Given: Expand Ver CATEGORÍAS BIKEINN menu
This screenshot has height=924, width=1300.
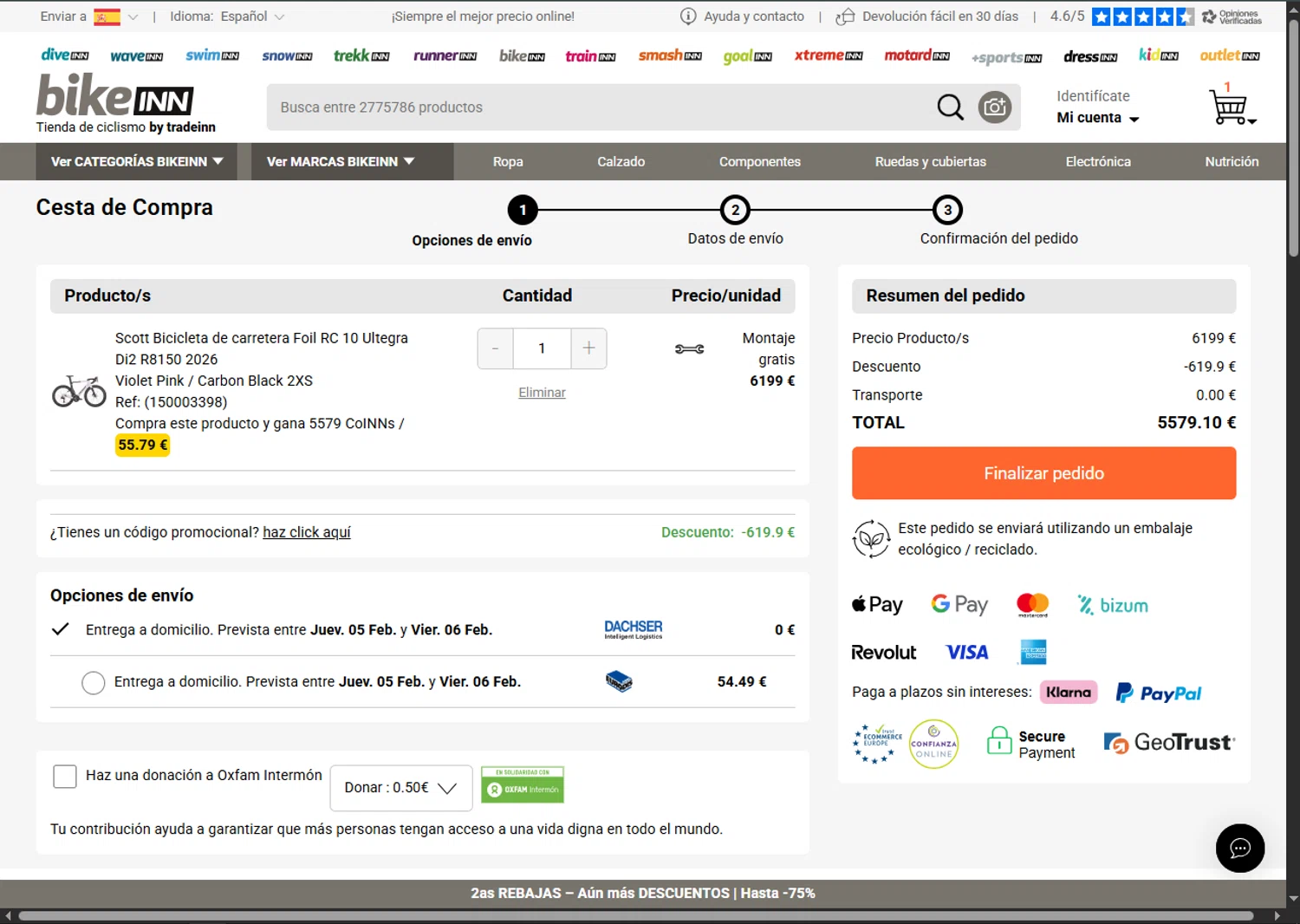Looking at the screenshot, I should tap(137, 161).
